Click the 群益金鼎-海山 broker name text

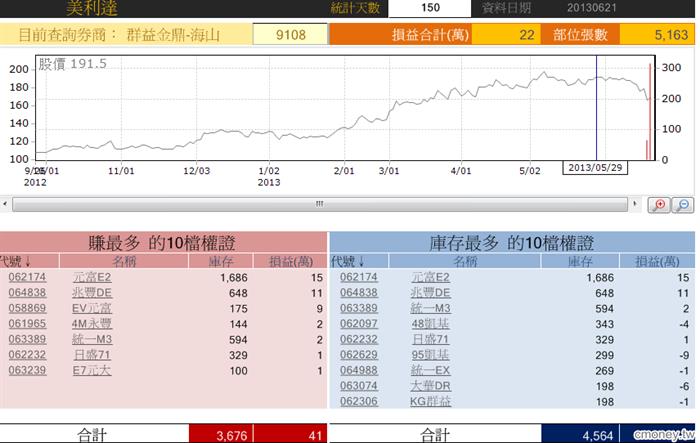pyautogui.click(x=173, y=35)
